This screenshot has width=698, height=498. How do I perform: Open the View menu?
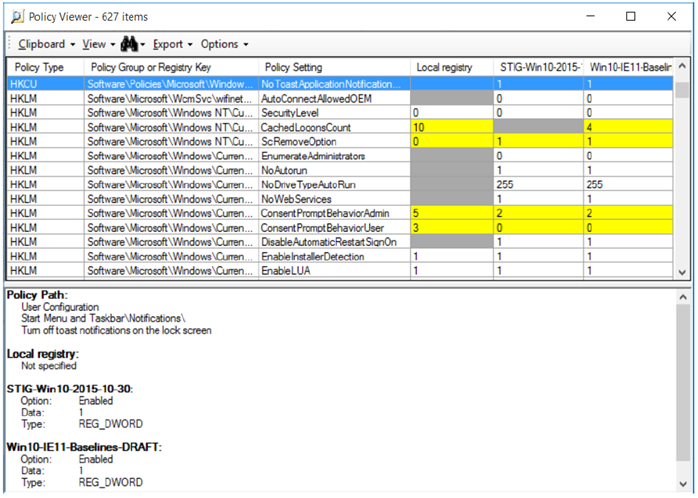(98, 44)
